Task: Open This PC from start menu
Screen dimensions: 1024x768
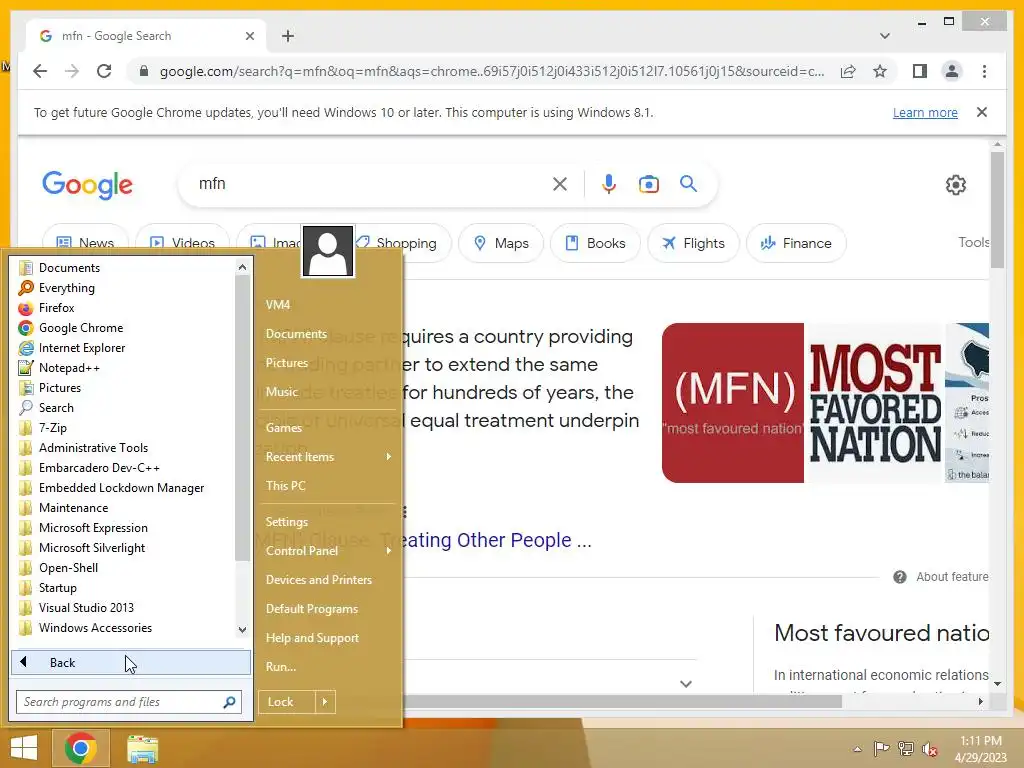Action: 285,486
